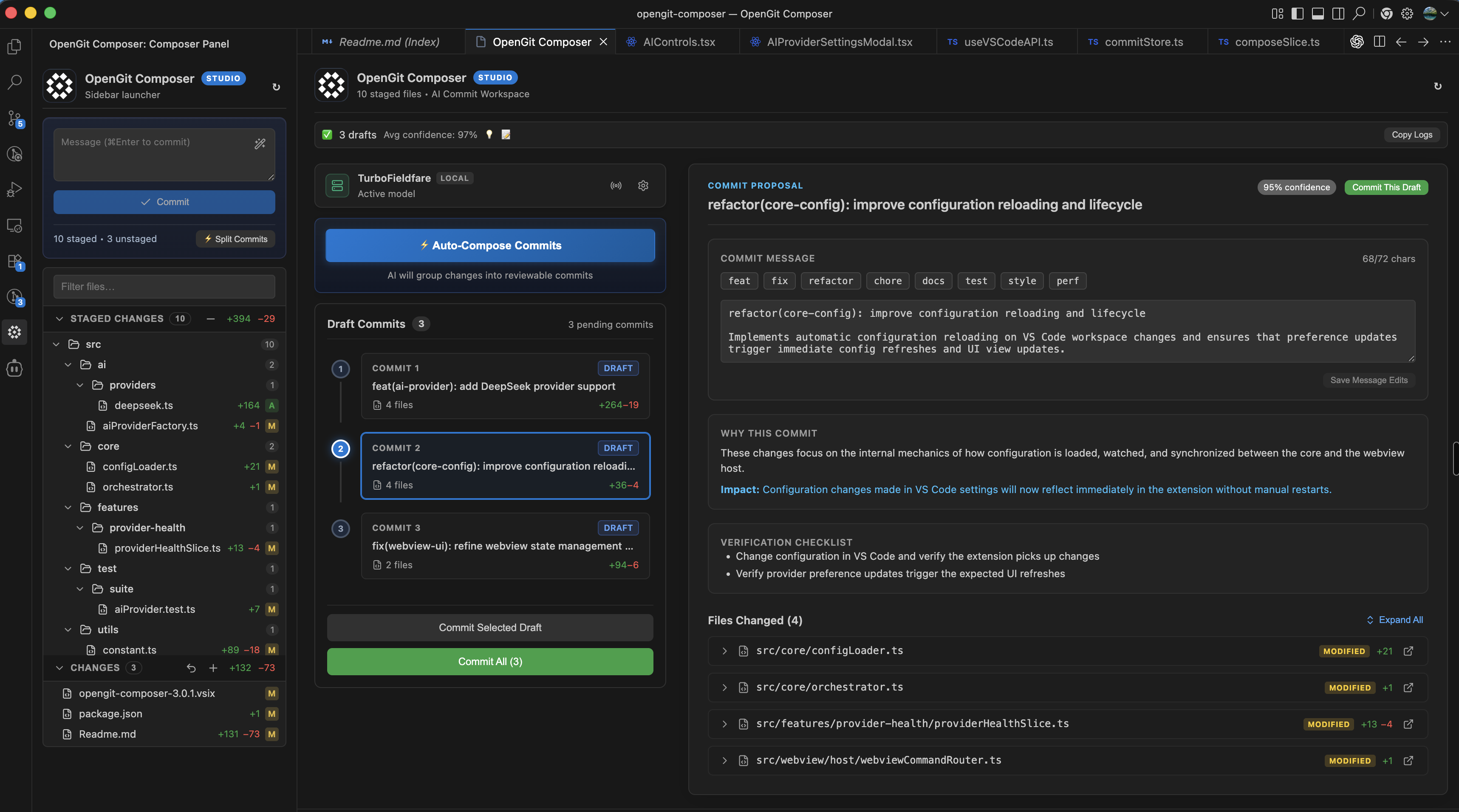Screen dimensions: 1459x812
Task: Collapse the provider-health folder
Action: (80, 528)
